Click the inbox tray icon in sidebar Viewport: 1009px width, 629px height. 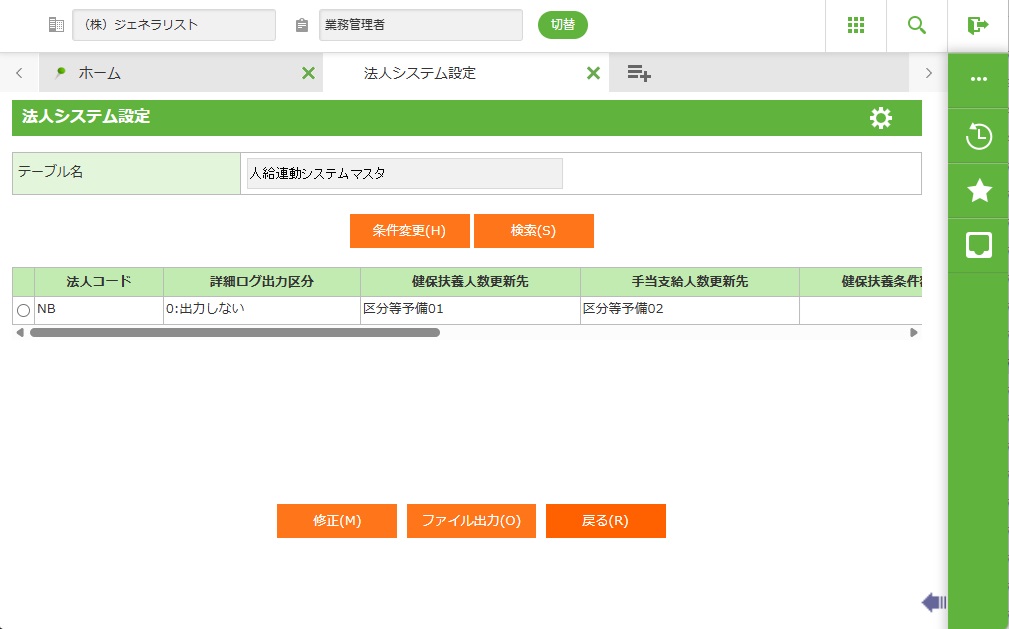coord(978,245)
